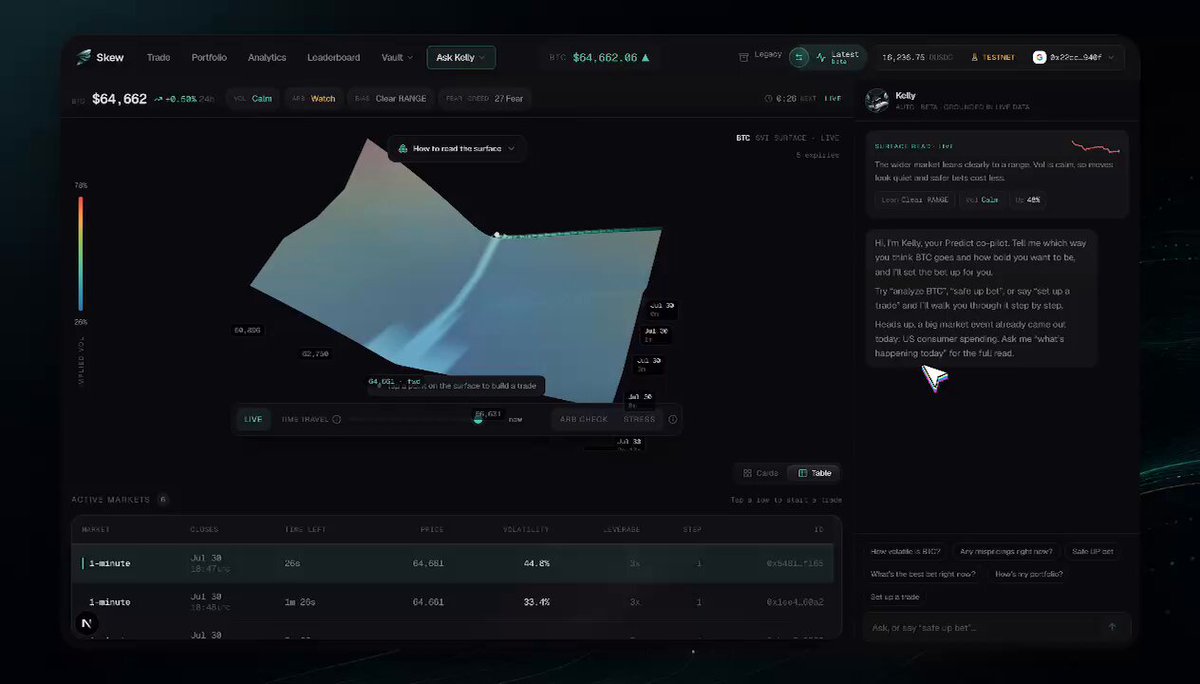View the Leaderboard tab
1200x684 pixels.
(x=334, y=58)
